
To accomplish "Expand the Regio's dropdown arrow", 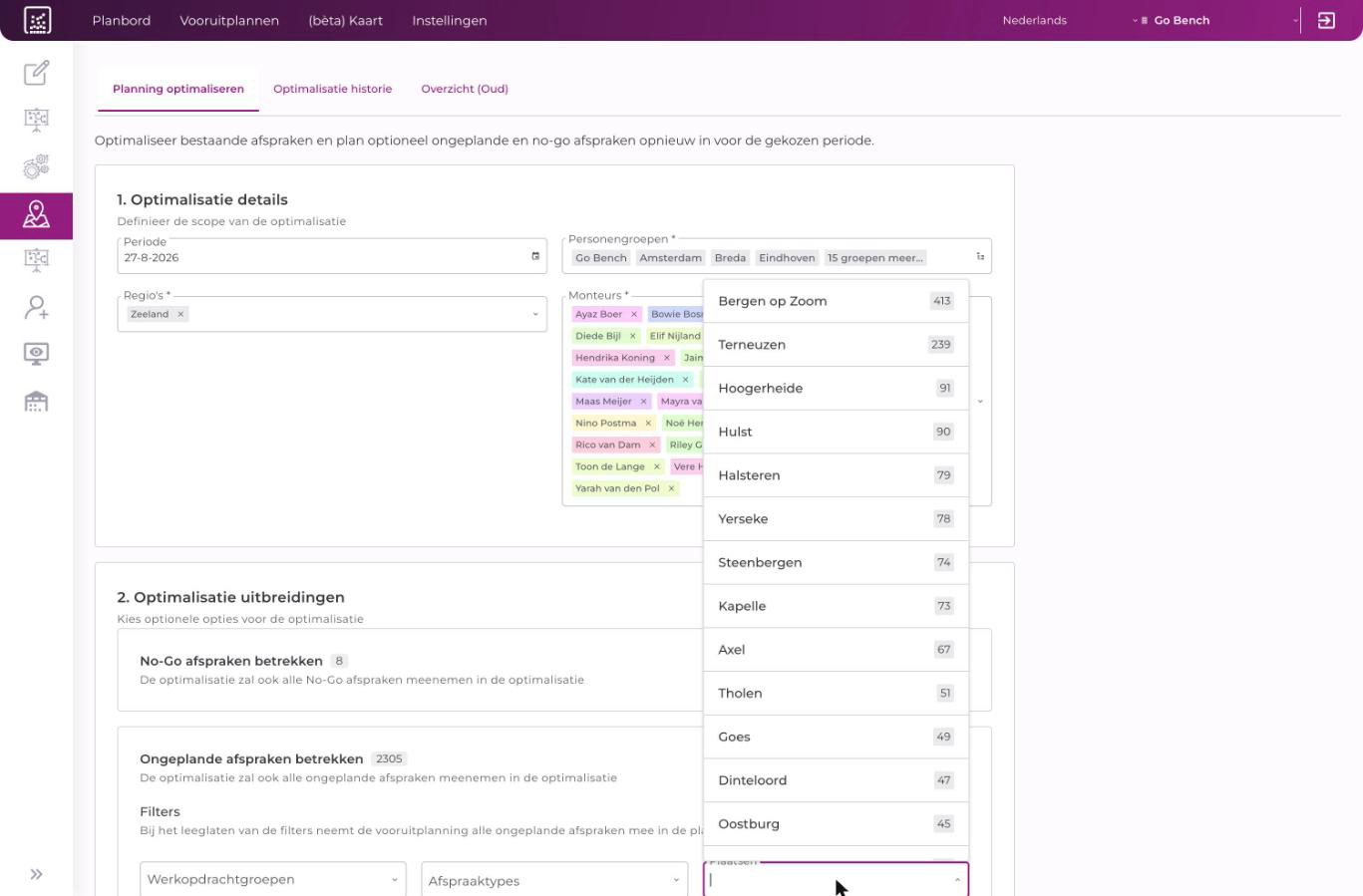I will (x=535, y=314).
